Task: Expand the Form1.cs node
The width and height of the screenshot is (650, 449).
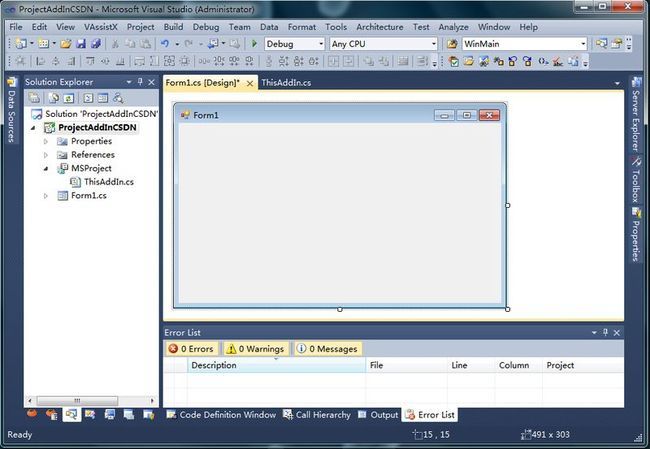Action: coord(46,196)
